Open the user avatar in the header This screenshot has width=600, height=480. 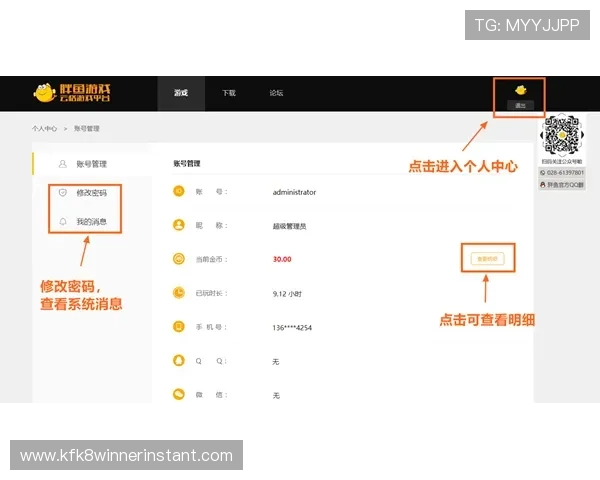pyautogui.click(x=520, y=90)
